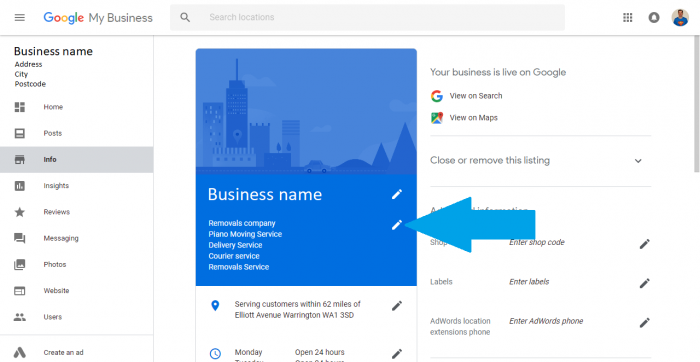The image size is (700, 362).
Task: Click the Posts sidebar icon
Action: 20,133
